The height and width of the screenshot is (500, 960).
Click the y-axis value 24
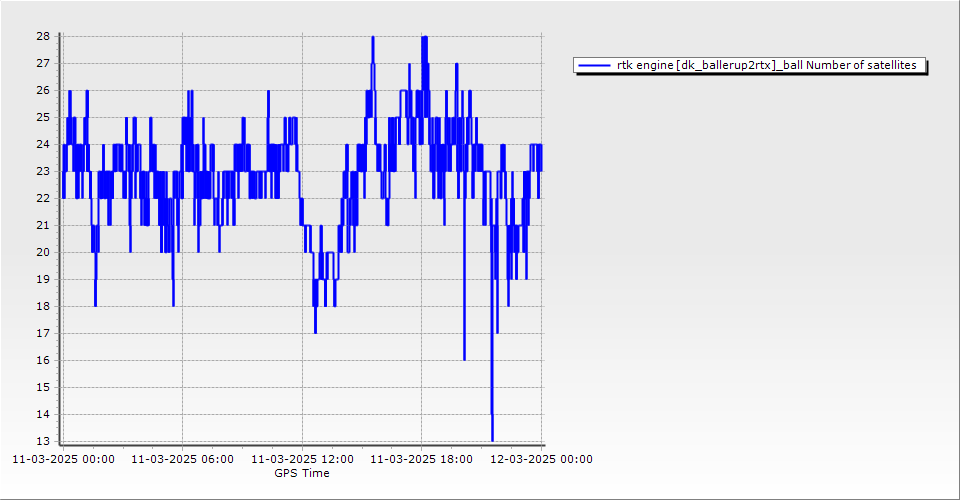[43, 144]
